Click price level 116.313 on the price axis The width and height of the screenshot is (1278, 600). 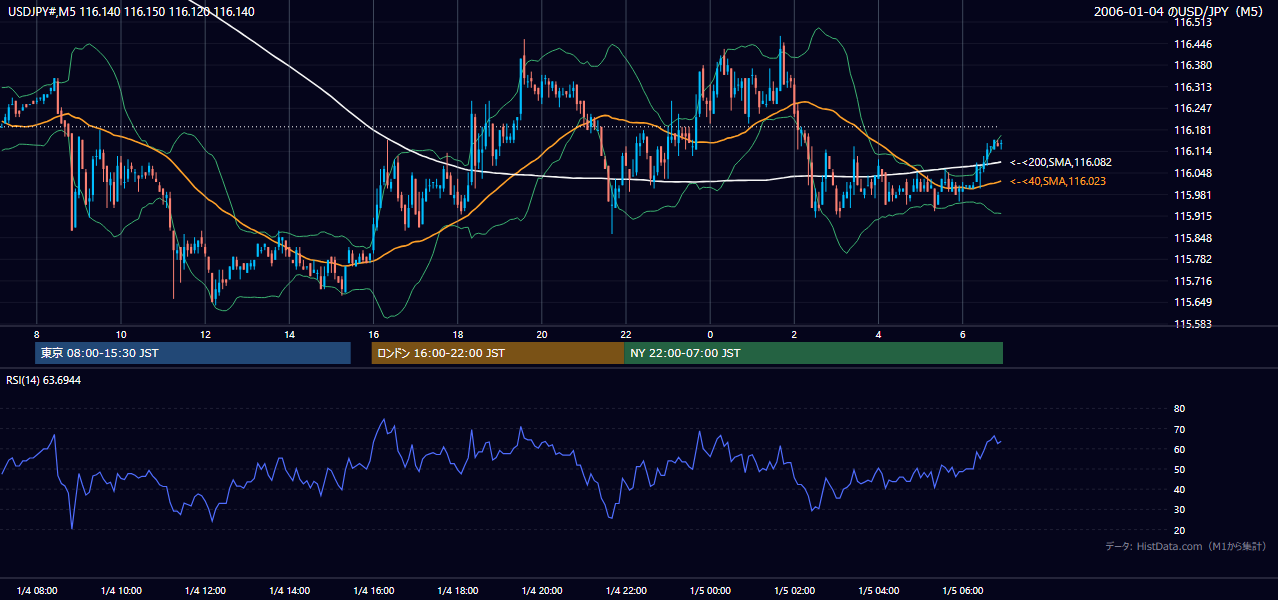pyautogui.click(x=1192, y=87)
